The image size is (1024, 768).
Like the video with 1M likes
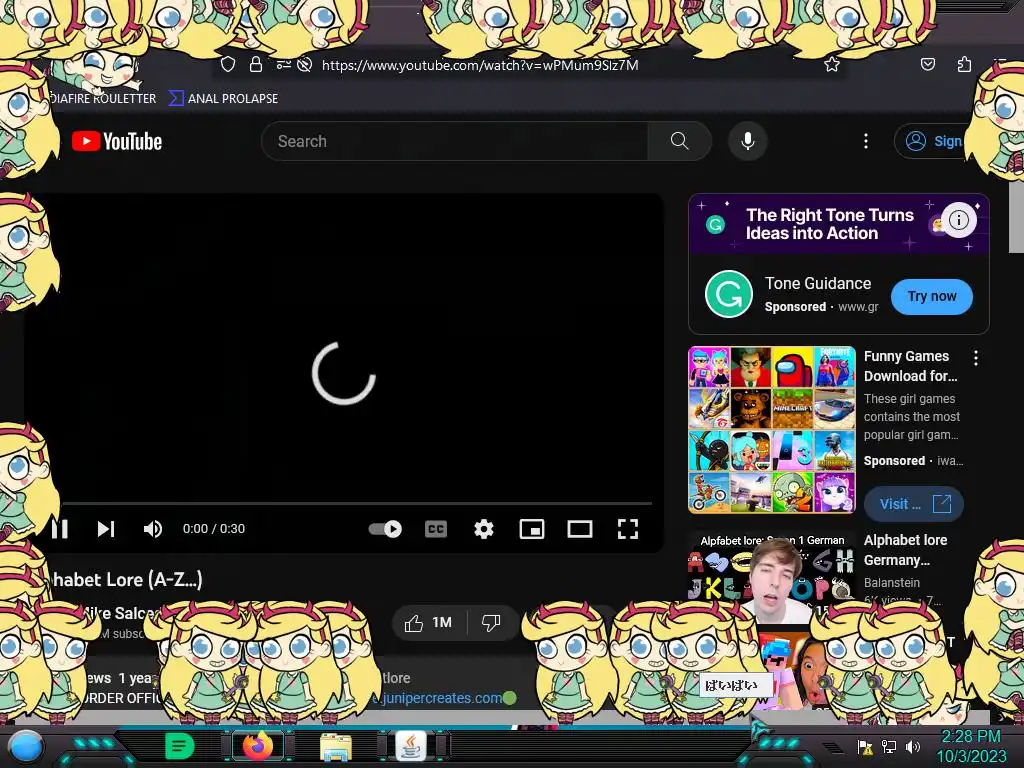[x=429, y=623]
